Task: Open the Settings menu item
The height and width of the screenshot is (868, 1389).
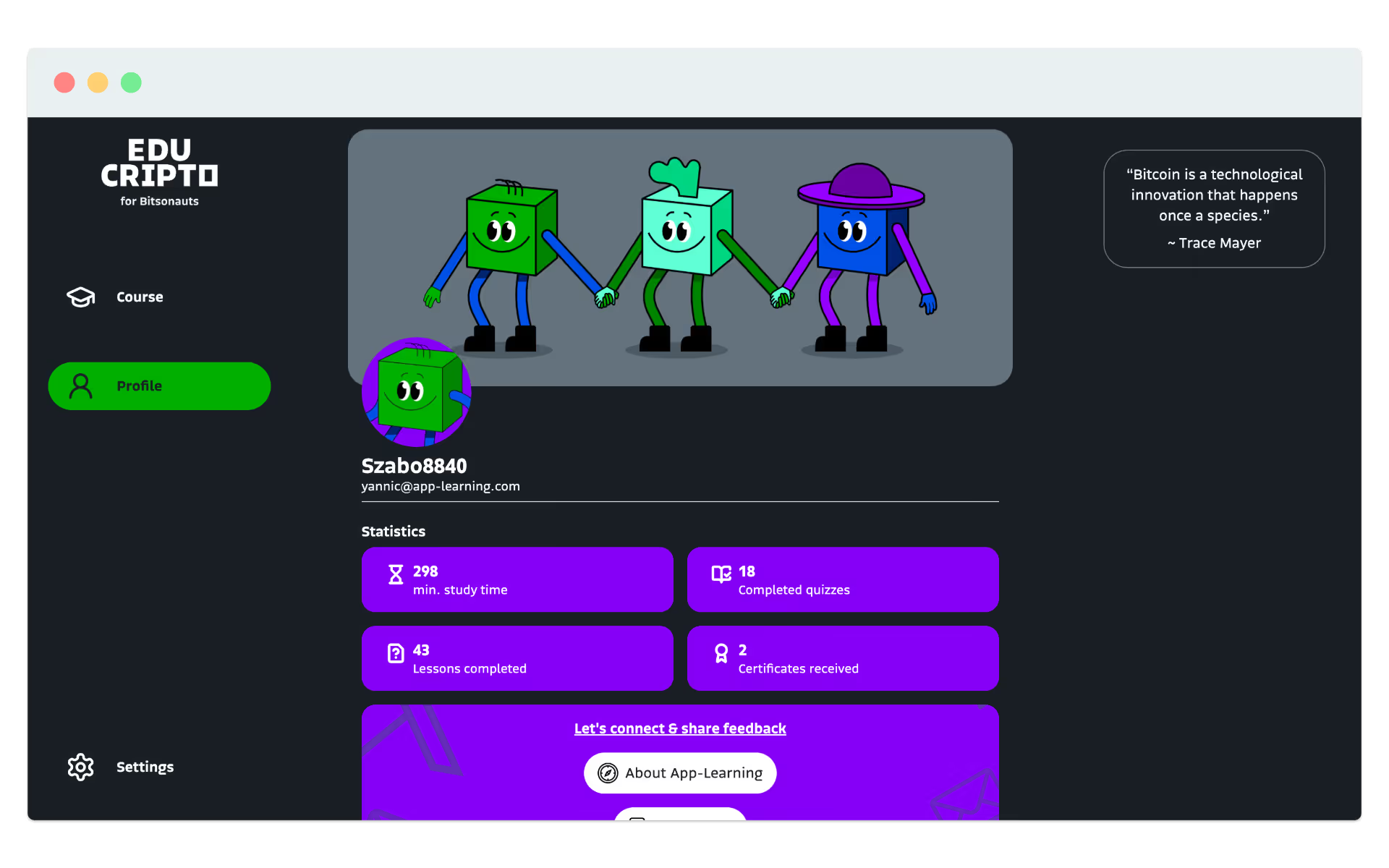Action: click(145, 767)
